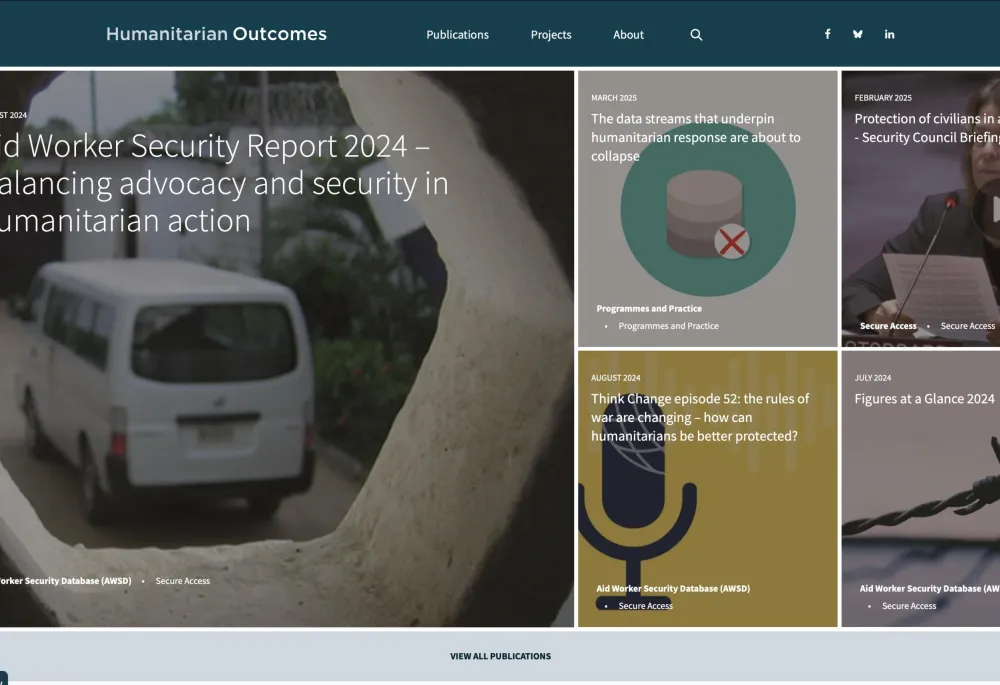Click the MARCH 2025 date label
1000x685 pixels.
[x=614, y=98]
